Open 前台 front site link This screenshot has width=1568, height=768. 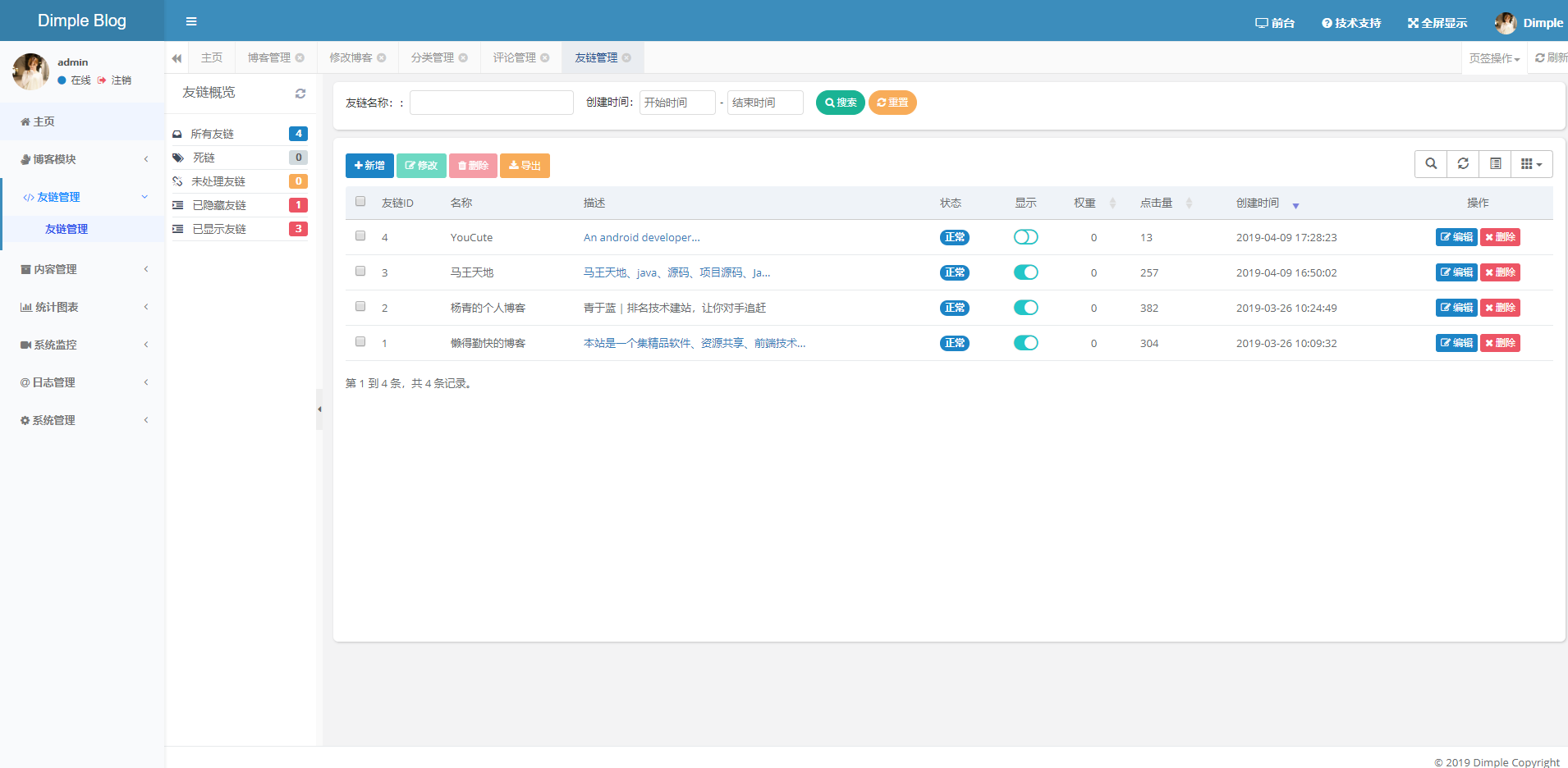pyautogui.click(x=1275, y=23)
